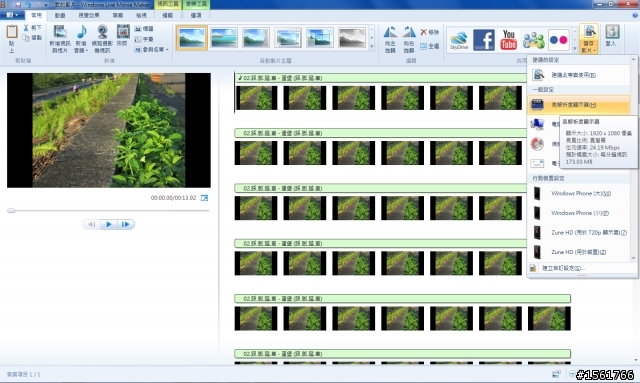640x383 pixels.
Task: Click the Previous frame button
Action: click(x=91, y=224)
